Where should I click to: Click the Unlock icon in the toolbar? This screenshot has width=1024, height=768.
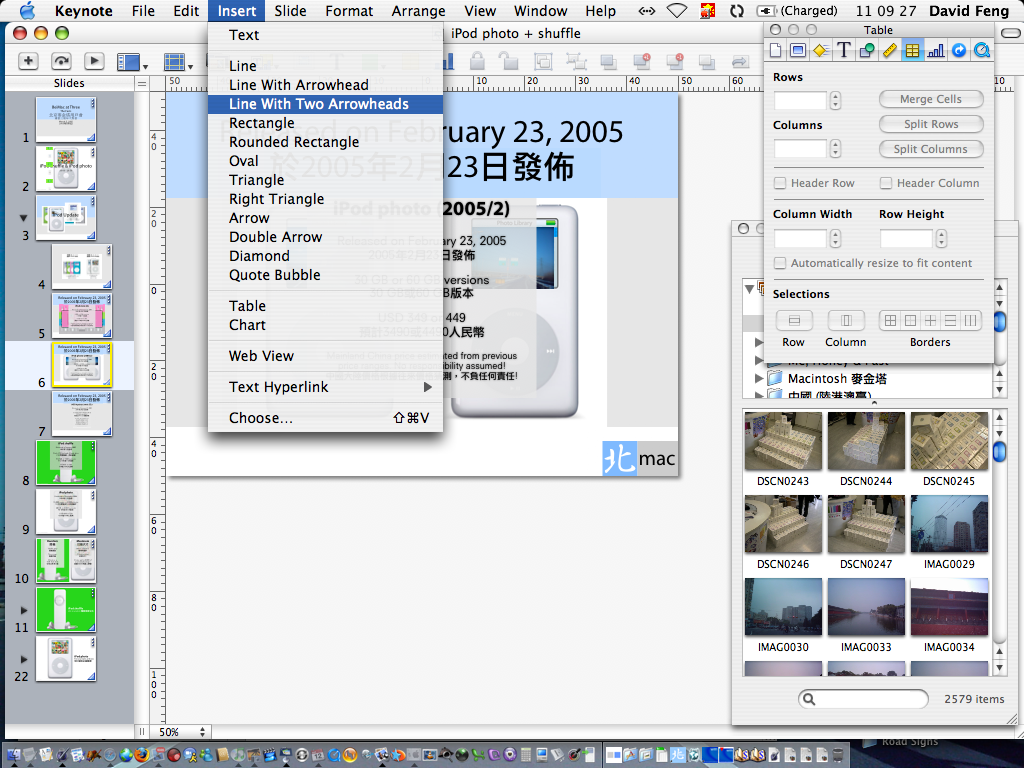(x=509, y=61)
